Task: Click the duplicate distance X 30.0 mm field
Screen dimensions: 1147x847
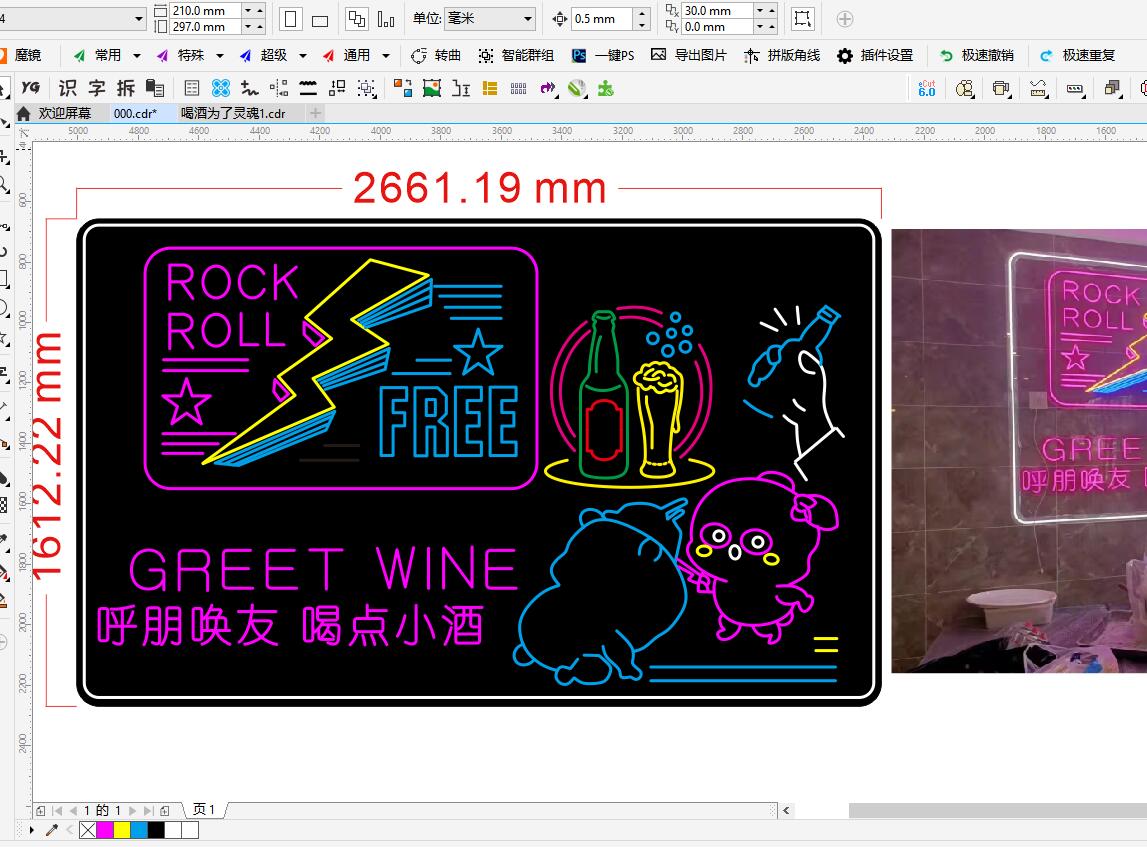Action: [717, 11]
